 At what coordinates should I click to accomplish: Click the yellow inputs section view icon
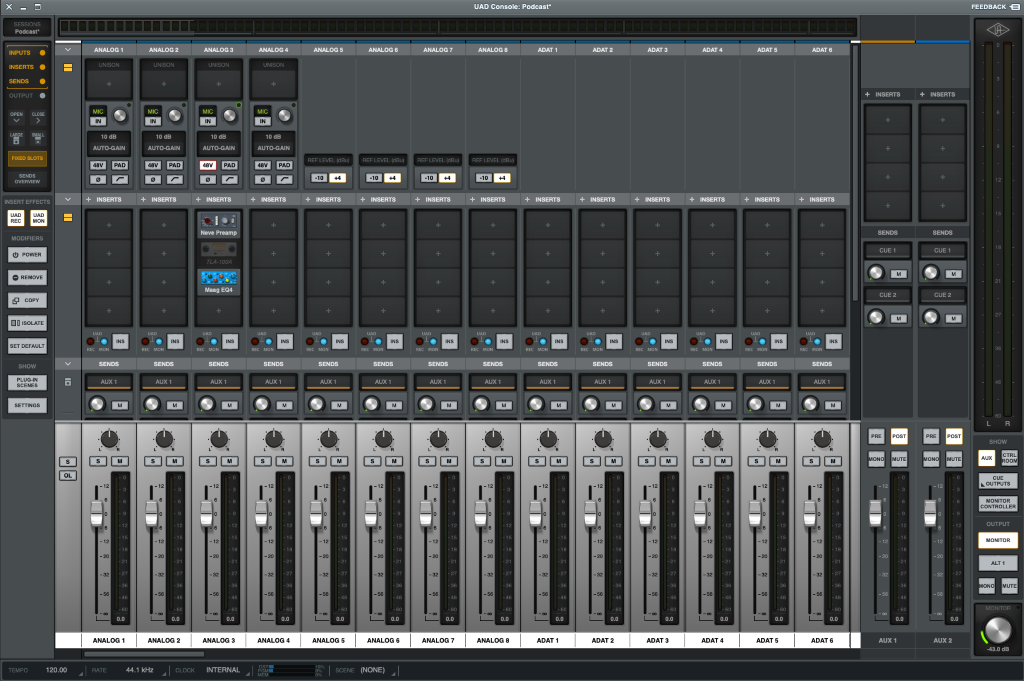click(68, 67)
